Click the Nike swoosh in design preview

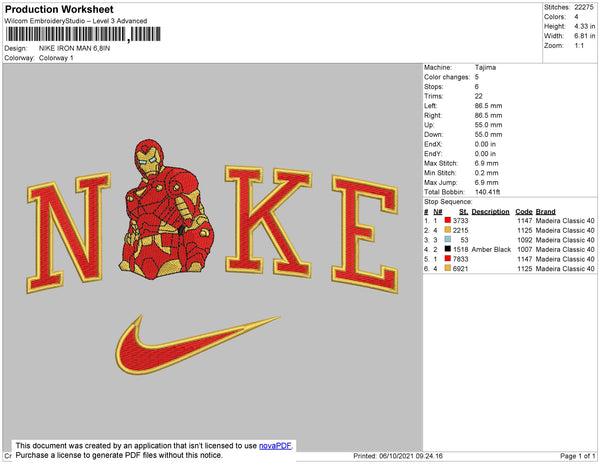coord(197,344)
